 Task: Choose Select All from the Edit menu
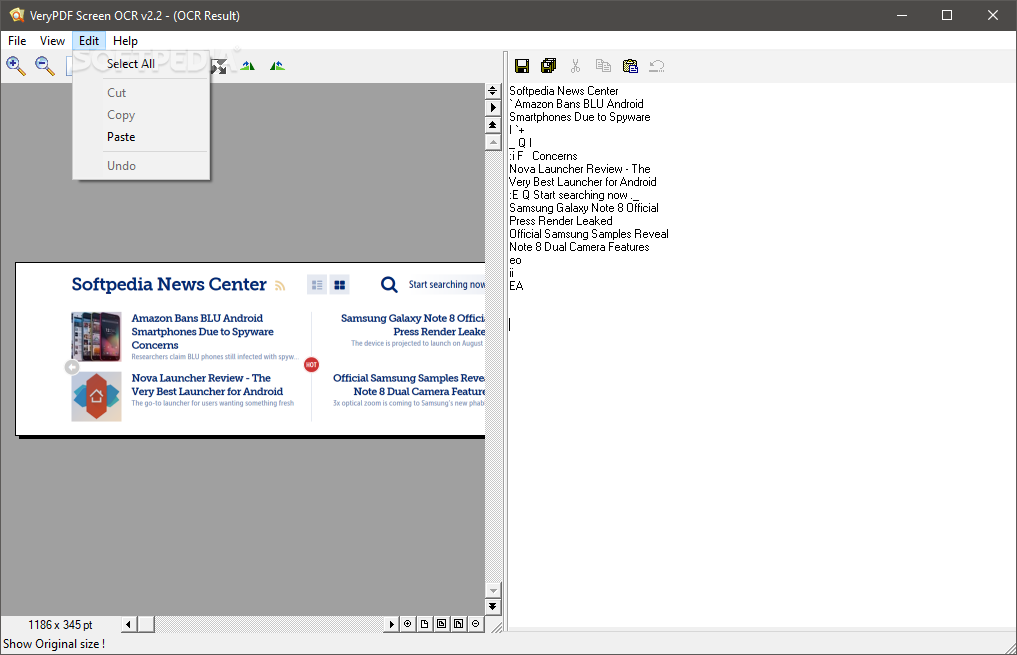pyautogui.click(x=141, y=64)
